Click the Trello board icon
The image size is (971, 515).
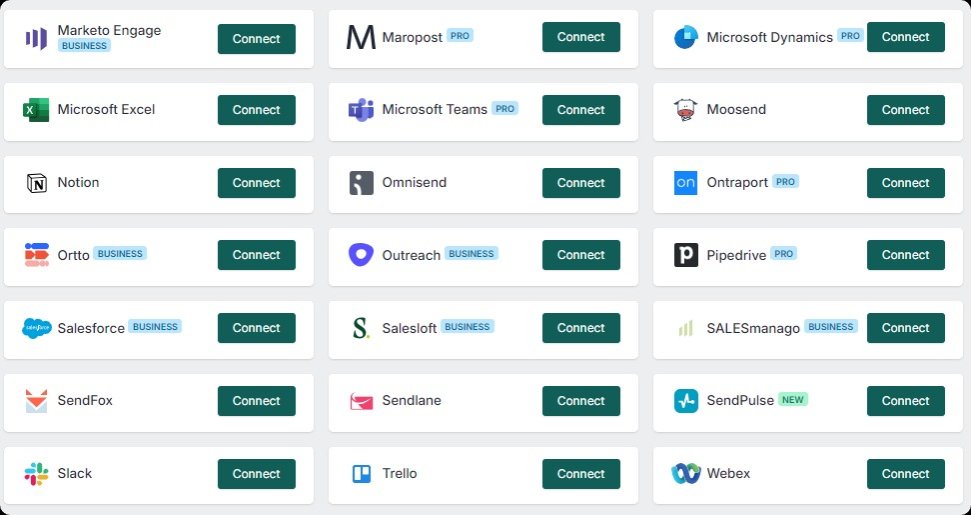(361, 474)
